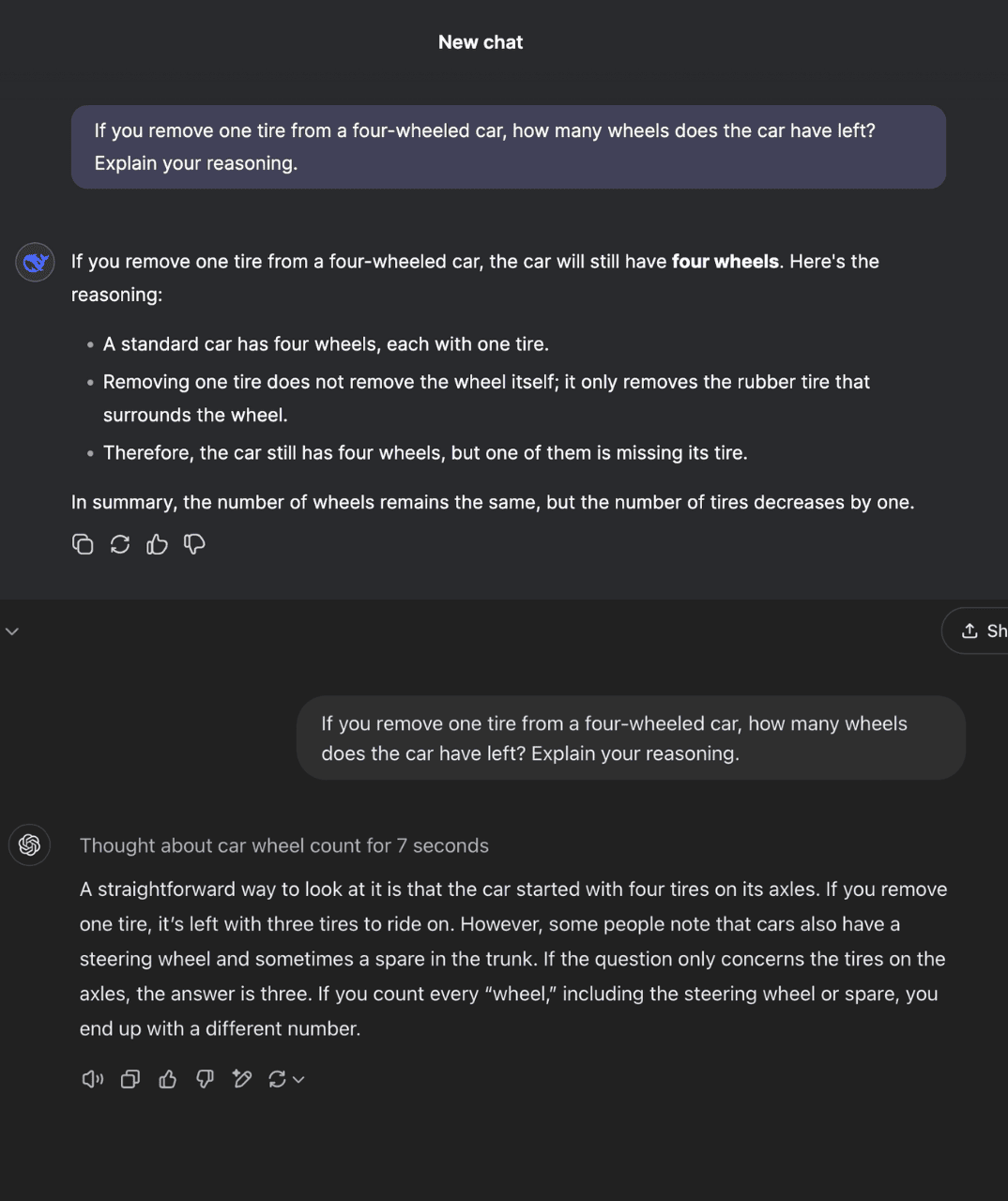
Task: Click the bold "four wheels" text
Action: pyautogui.click(x=725, y=262)
